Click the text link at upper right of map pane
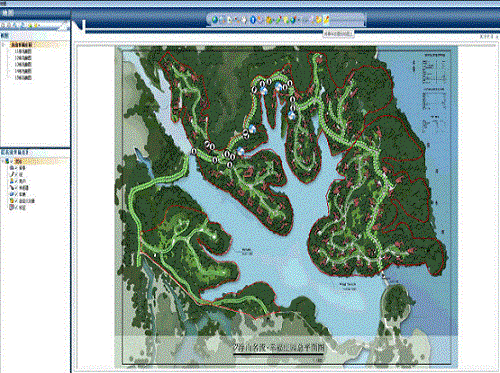 [x=488, y=36]
